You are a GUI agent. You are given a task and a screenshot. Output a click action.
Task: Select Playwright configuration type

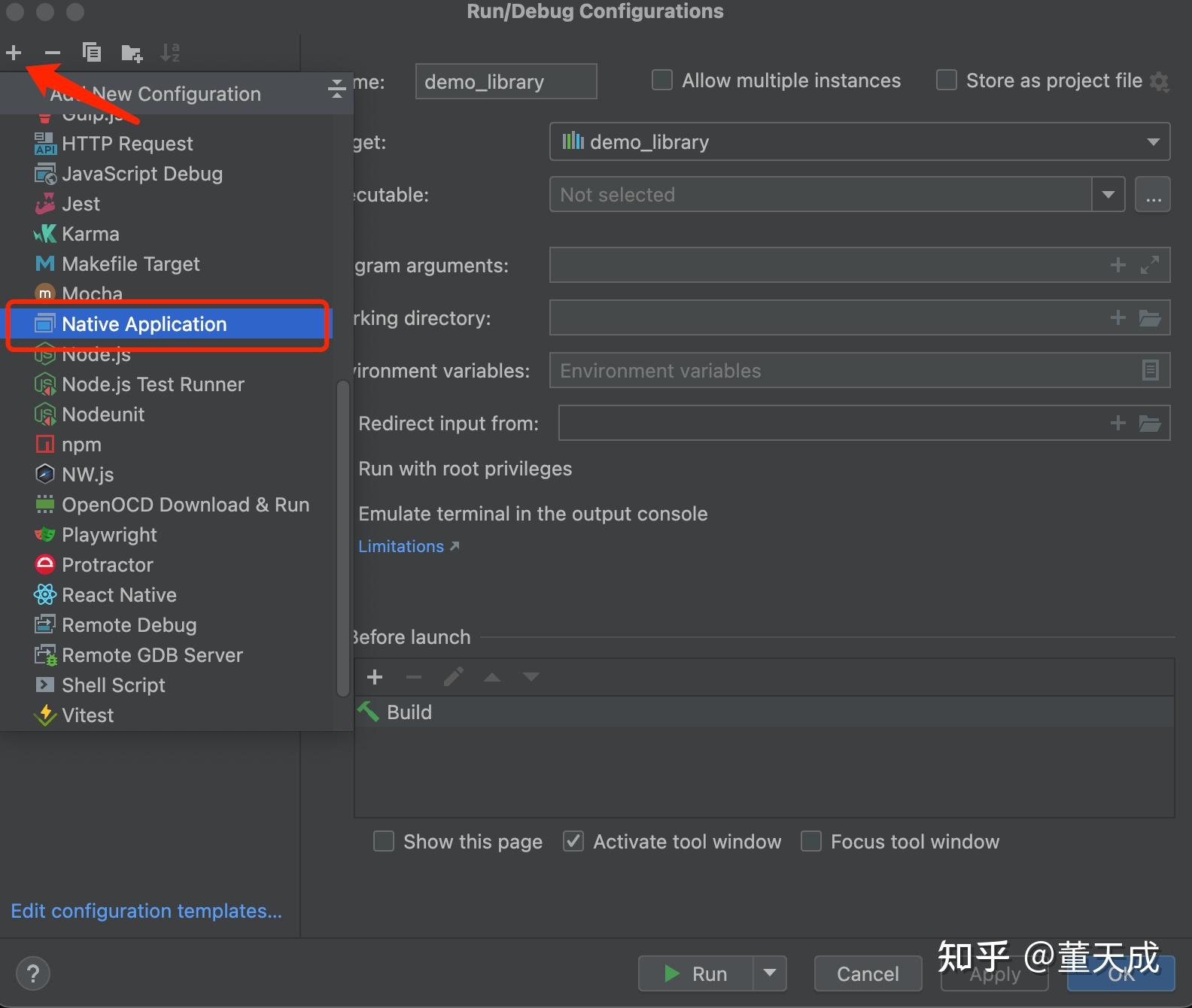pos(166,535)
